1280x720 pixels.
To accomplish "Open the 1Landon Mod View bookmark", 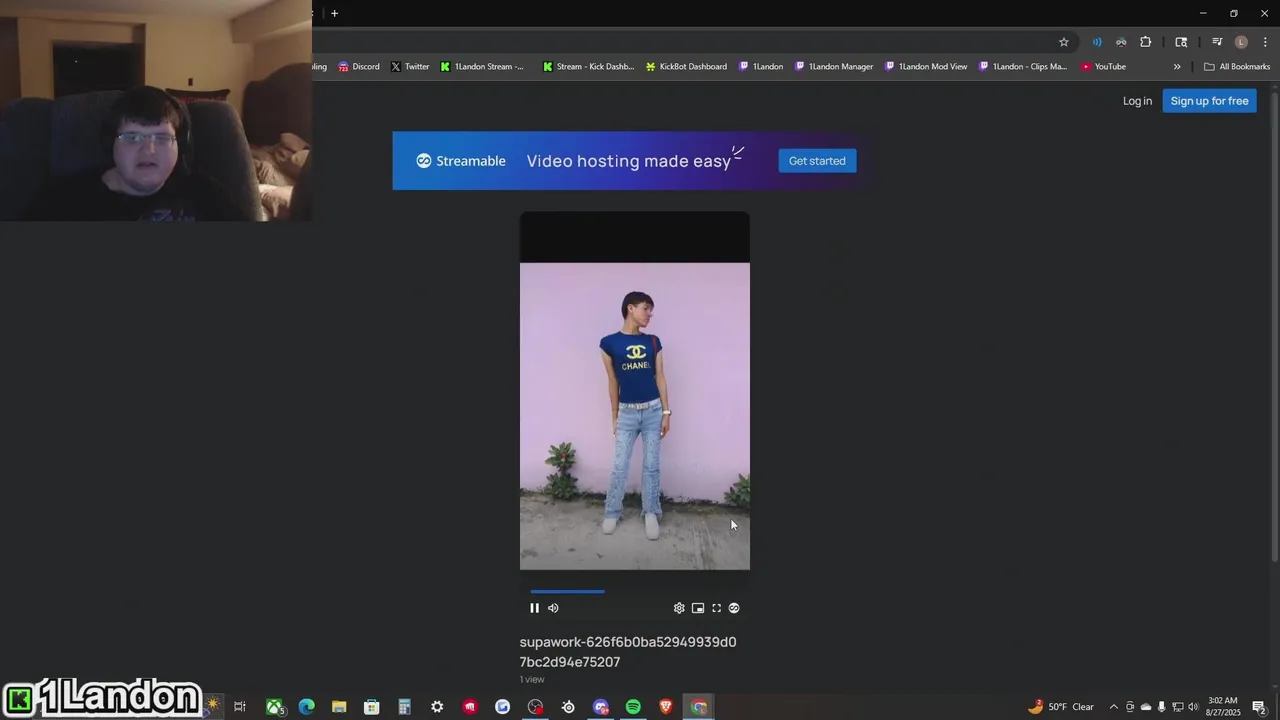I will point(926,67).
